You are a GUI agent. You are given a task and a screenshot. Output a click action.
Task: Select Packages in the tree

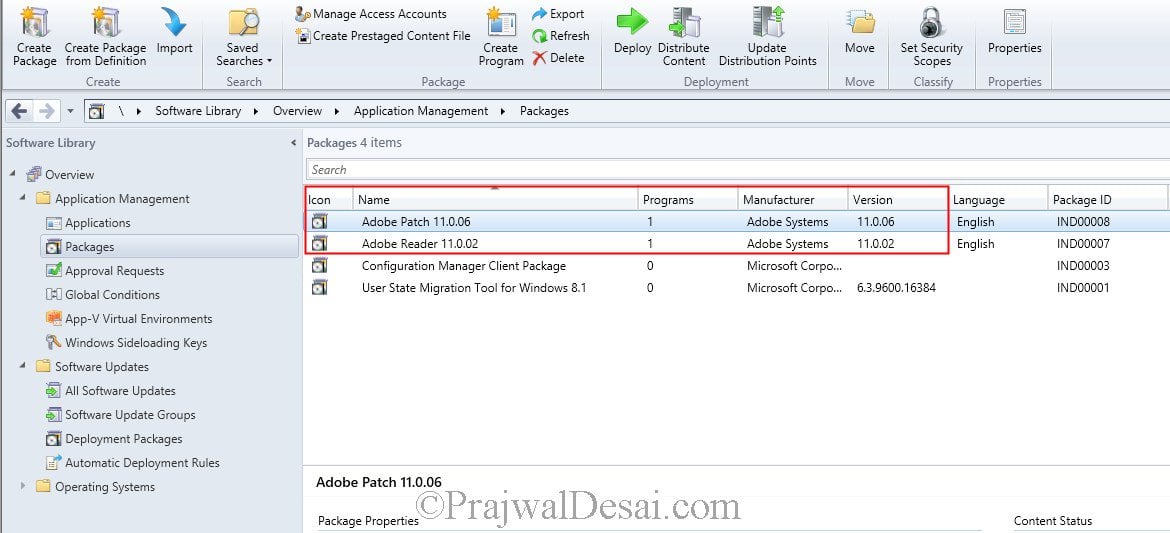(90, 246)
